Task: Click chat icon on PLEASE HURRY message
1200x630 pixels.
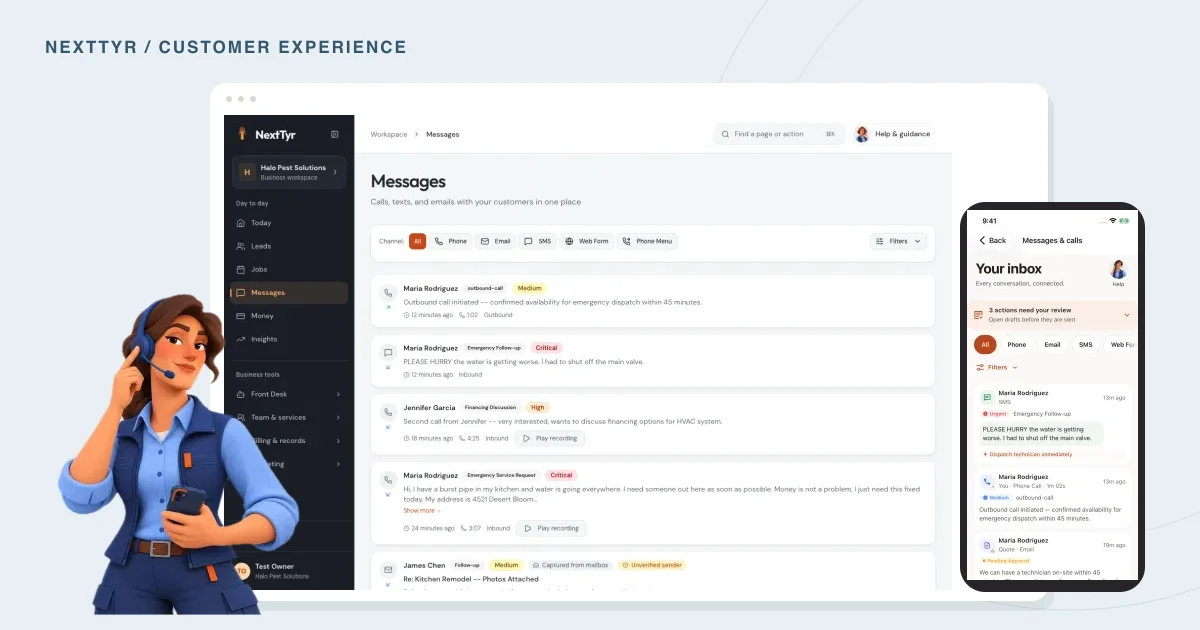Action: 388,353
